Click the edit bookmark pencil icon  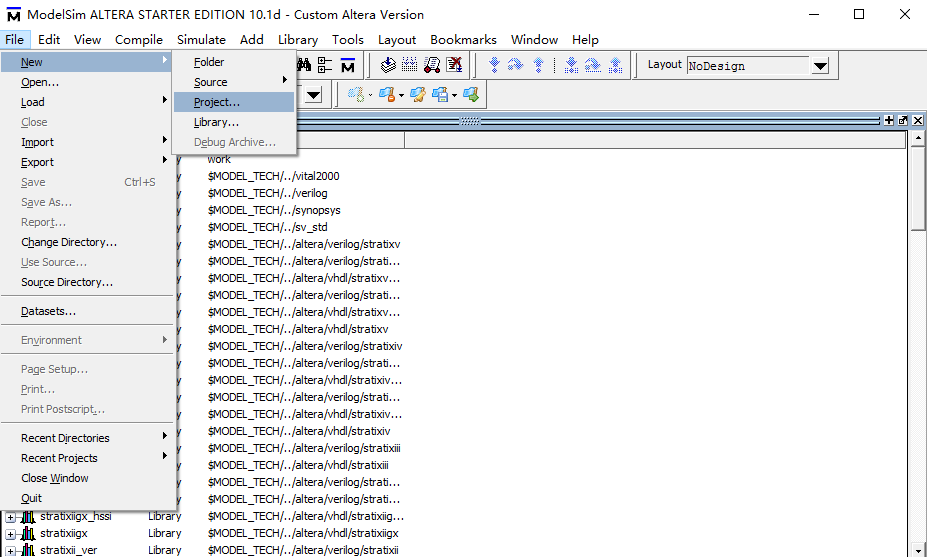tap(418, 95)
